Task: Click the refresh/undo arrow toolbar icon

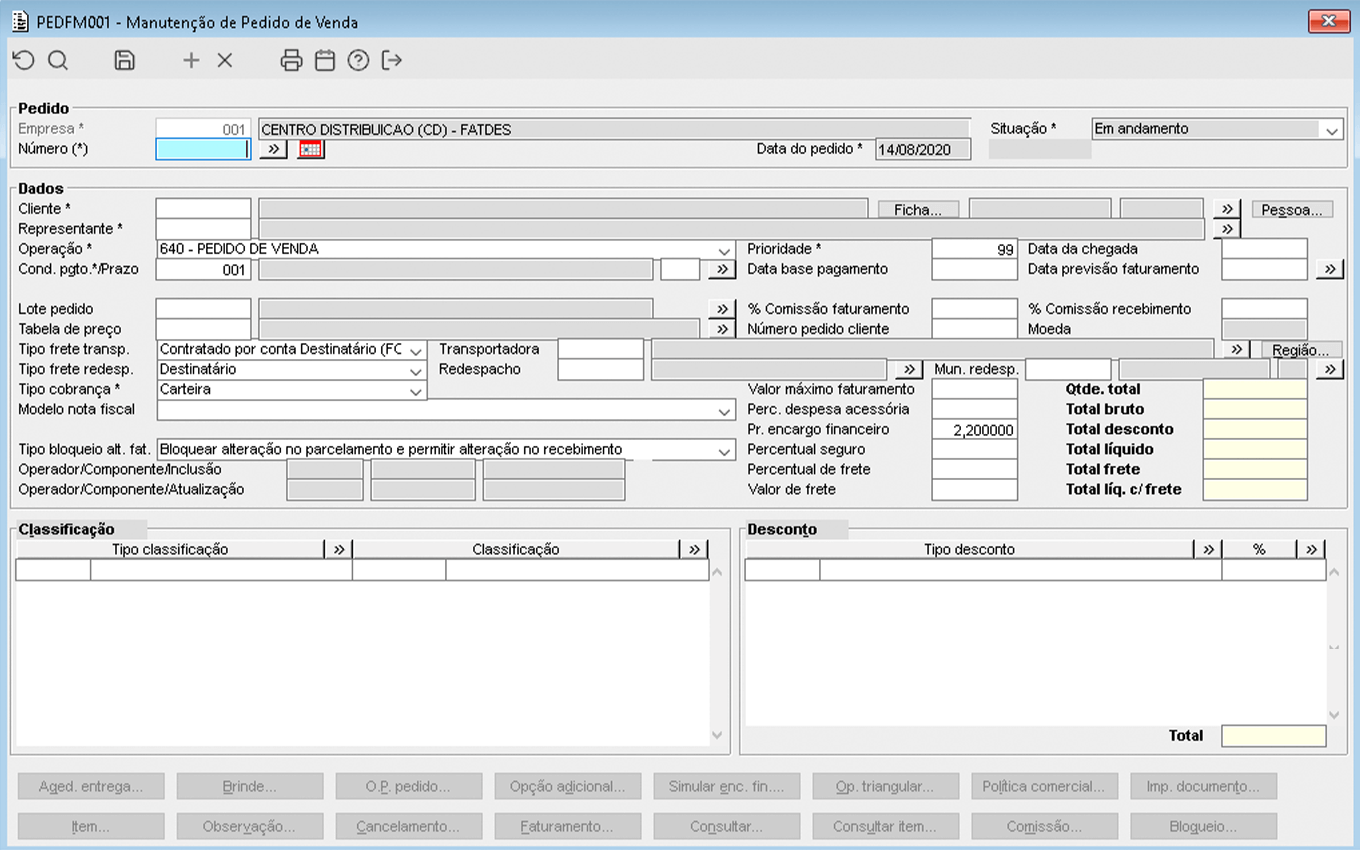Action: 23,61
